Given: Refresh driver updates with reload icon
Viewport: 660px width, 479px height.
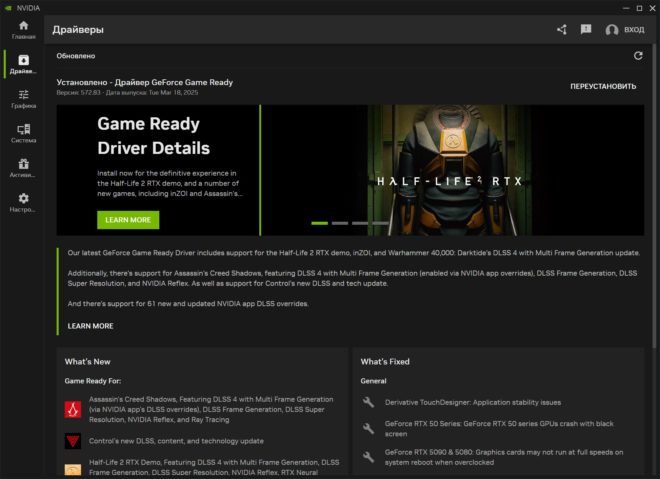Looking at the screenshot, I should (x=638, y=56).
